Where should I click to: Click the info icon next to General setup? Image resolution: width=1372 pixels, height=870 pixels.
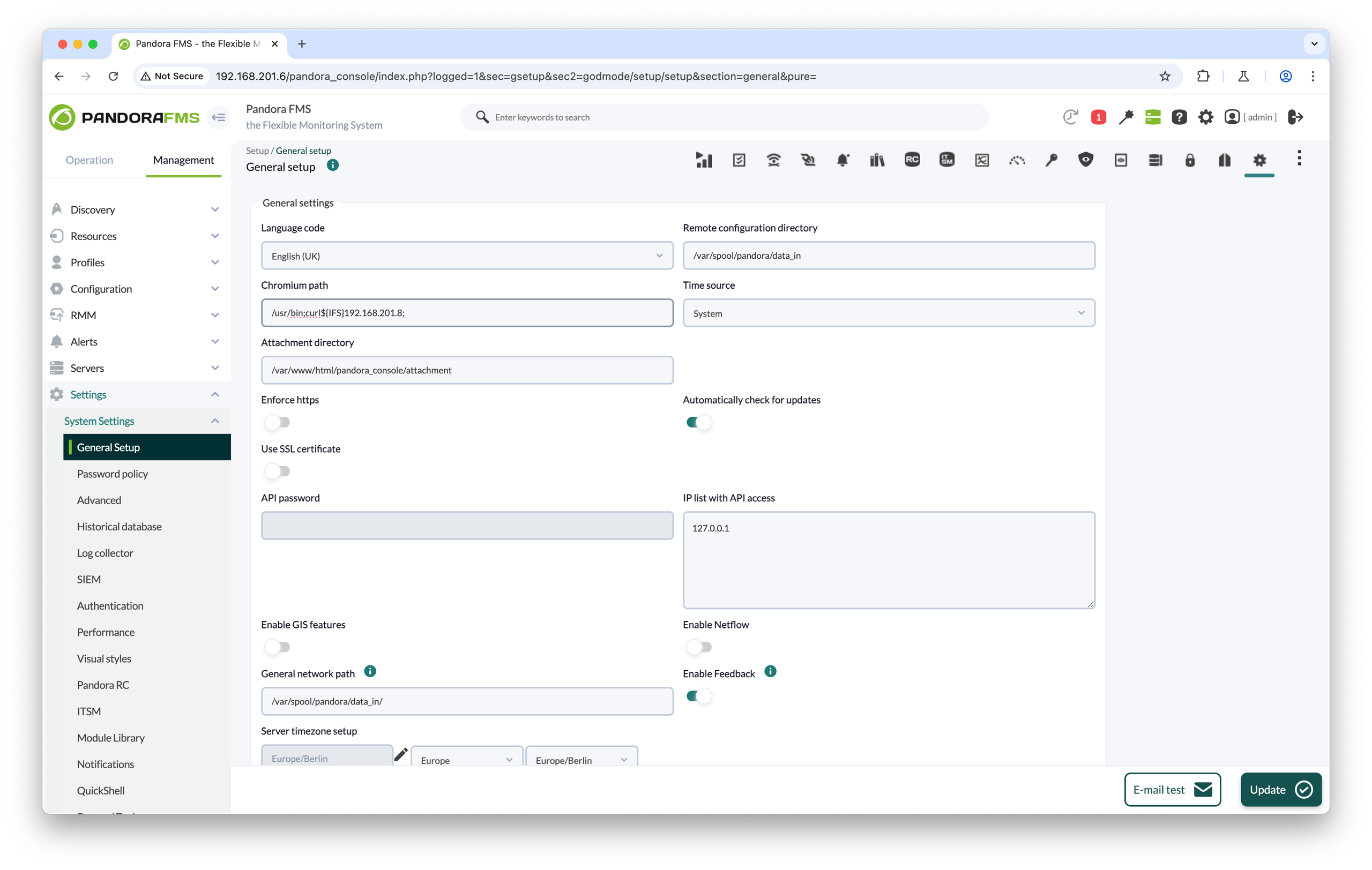tap(333, 165)
